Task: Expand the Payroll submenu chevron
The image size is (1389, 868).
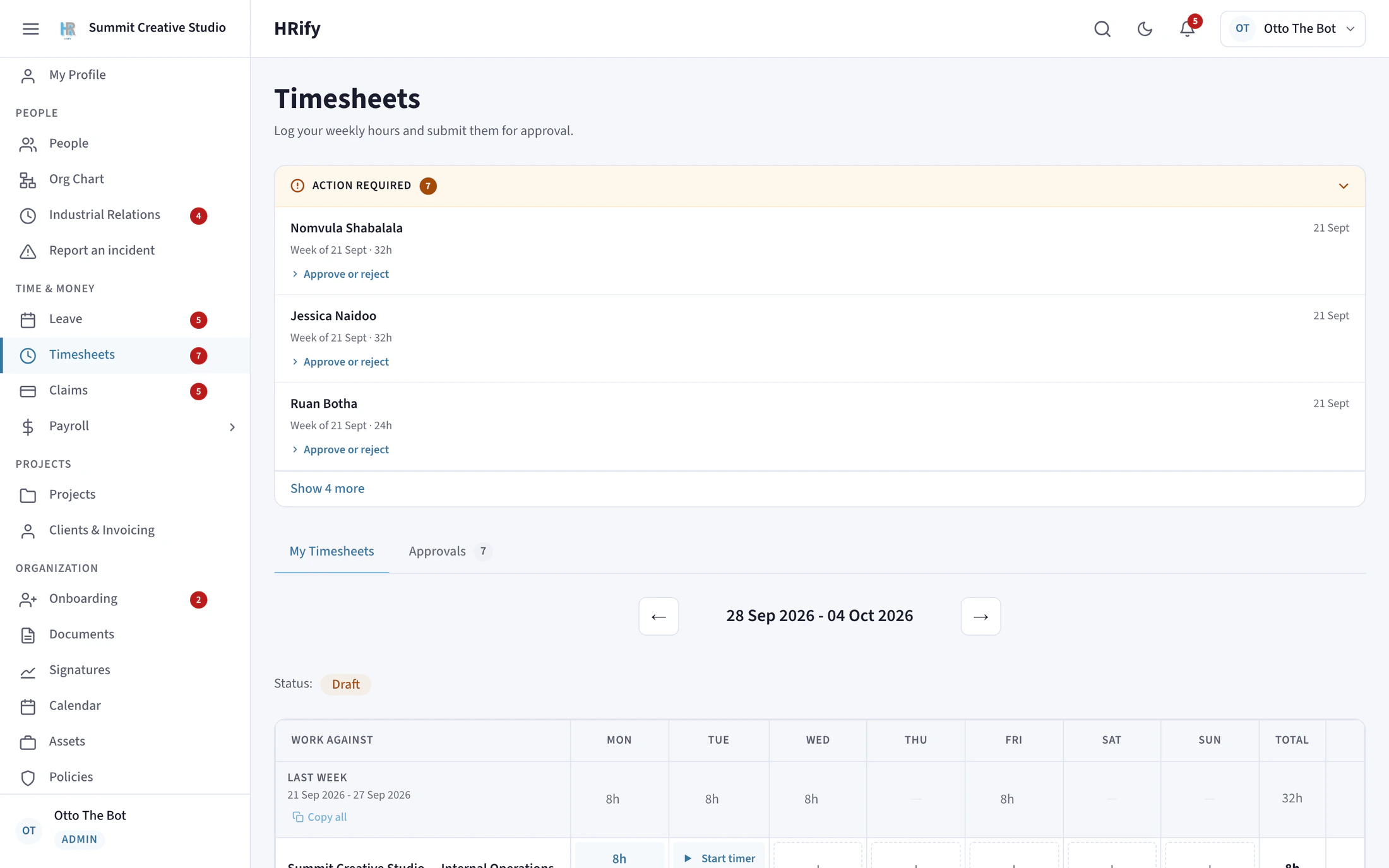Action: tap(232, 427)
